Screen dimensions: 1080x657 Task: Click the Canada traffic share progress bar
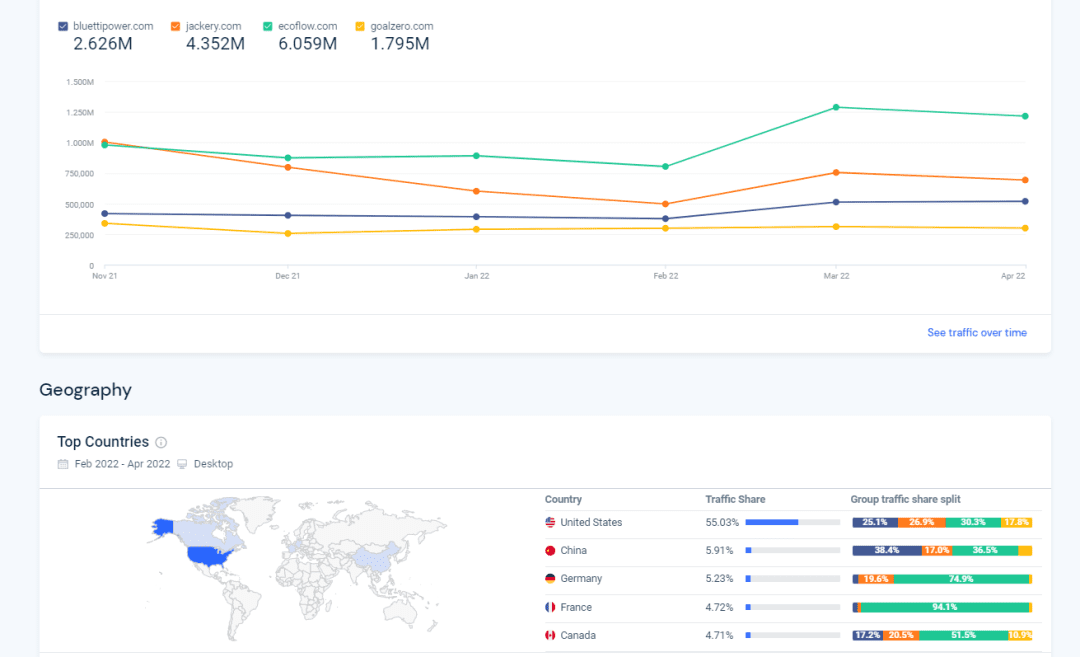793,636
